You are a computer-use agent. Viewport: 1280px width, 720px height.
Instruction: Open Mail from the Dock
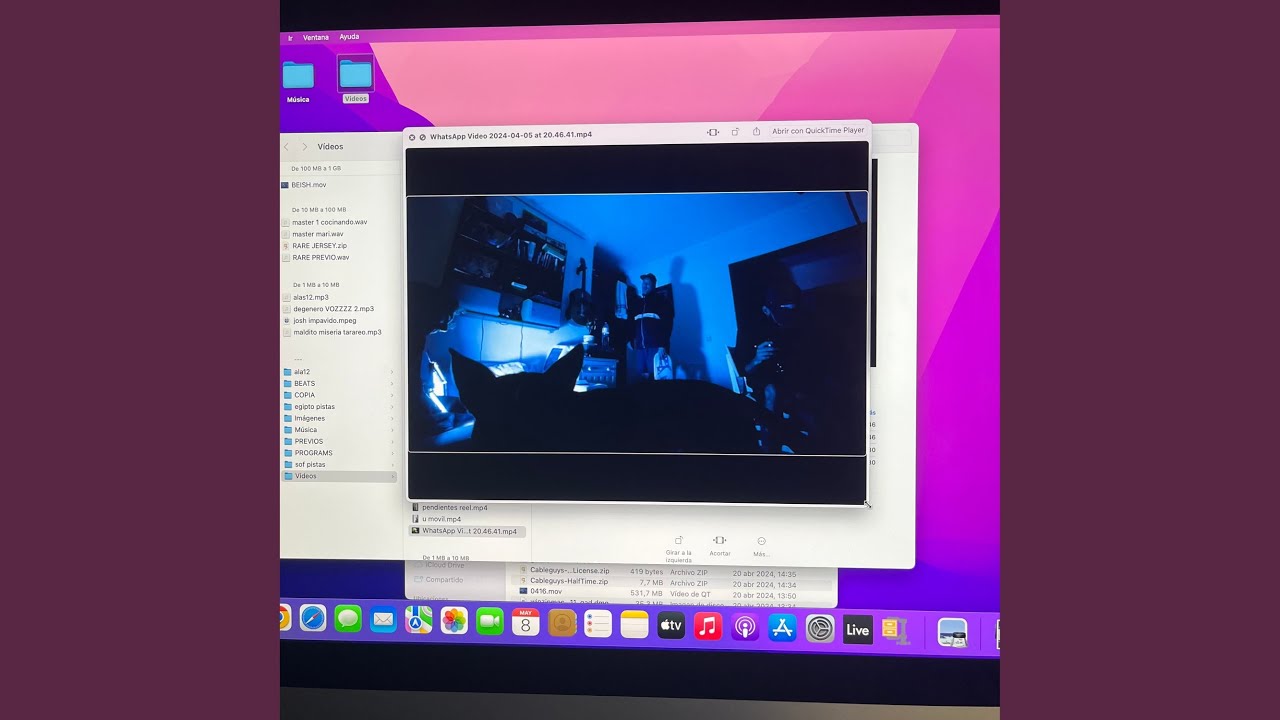click(x=383, y=620)
